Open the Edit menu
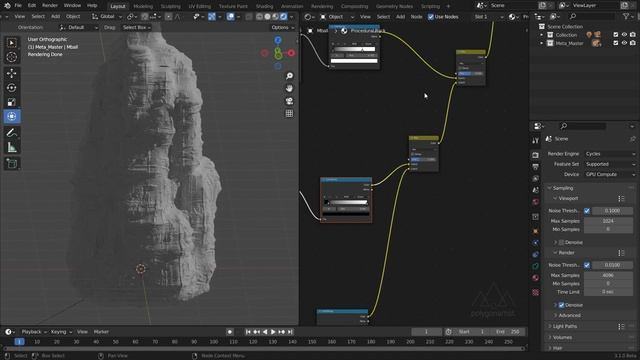Viewport: 640px width, 360px height. (32, 6)
